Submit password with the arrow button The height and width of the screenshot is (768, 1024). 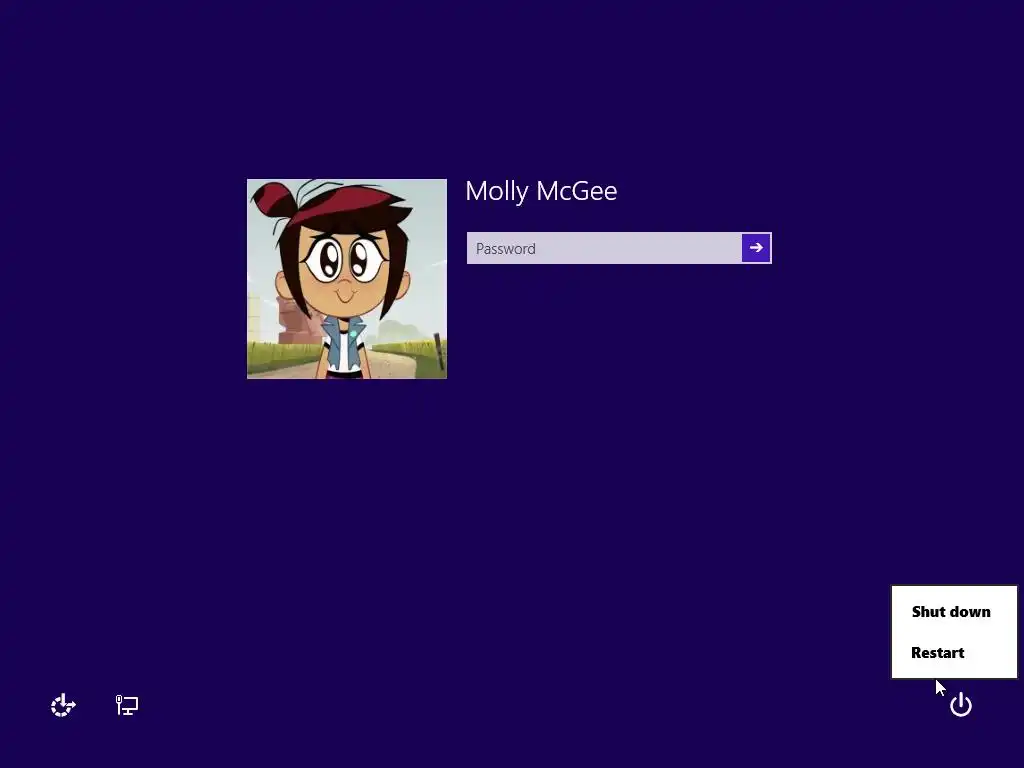point(756,248)
